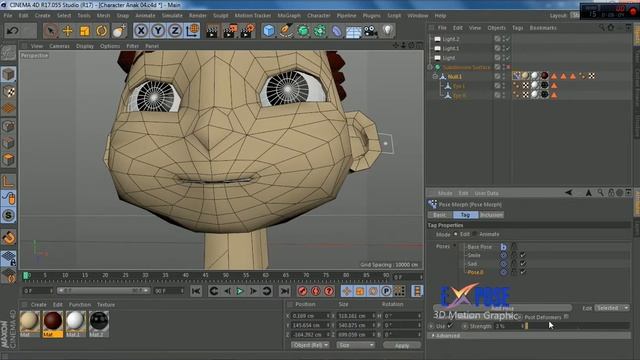Click the play forward button
Viewport: 640px width, 360px height.
pyautogui.click(x=240, y=291)
